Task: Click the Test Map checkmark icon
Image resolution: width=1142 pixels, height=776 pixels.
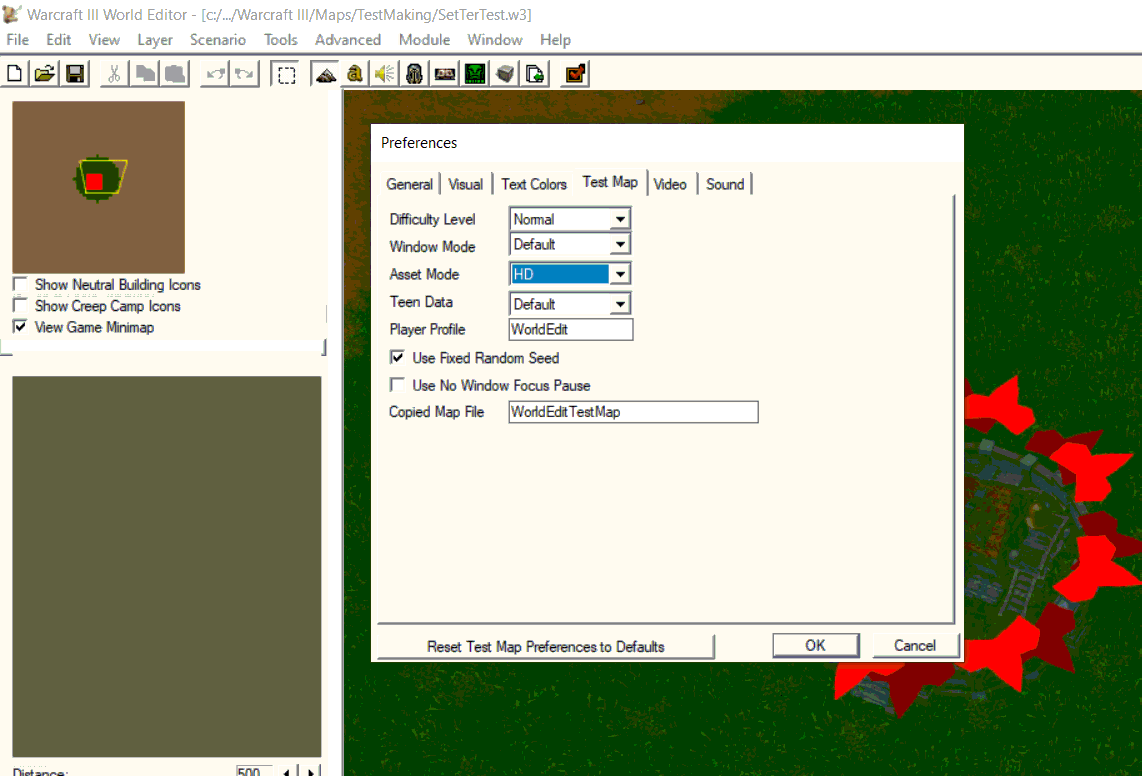Action: (x=575, y=74)
